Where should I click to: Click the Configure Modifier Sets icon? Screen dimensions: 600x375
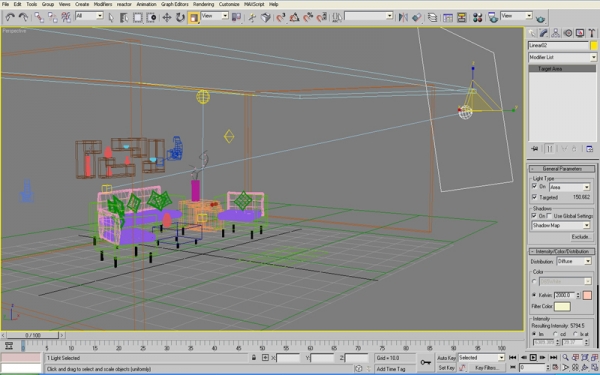589,148
